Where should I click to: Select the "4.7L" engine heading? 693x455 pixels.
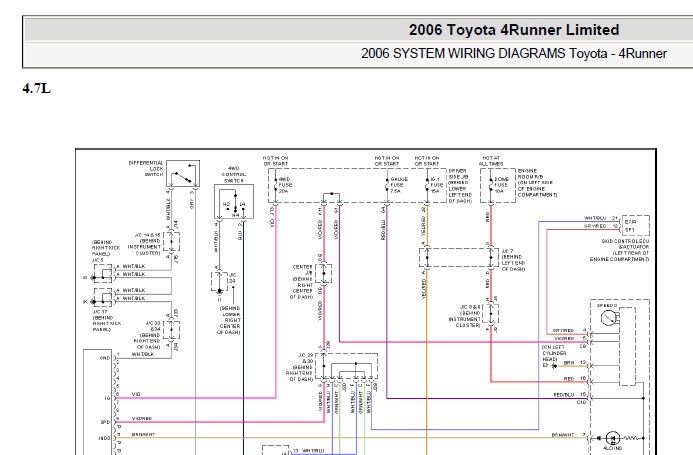[x=37, y=88]
